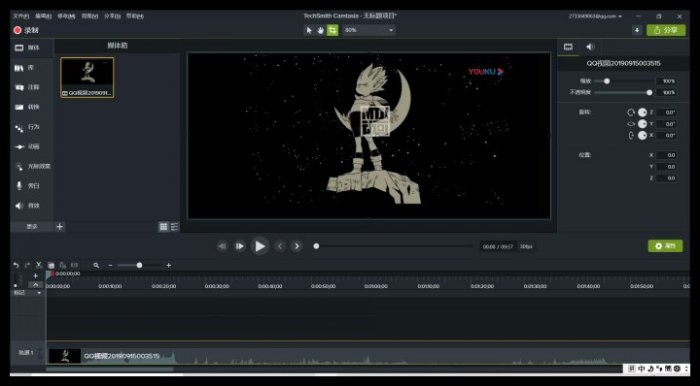Open the Library panel from the sidebar

click(25, 68)
